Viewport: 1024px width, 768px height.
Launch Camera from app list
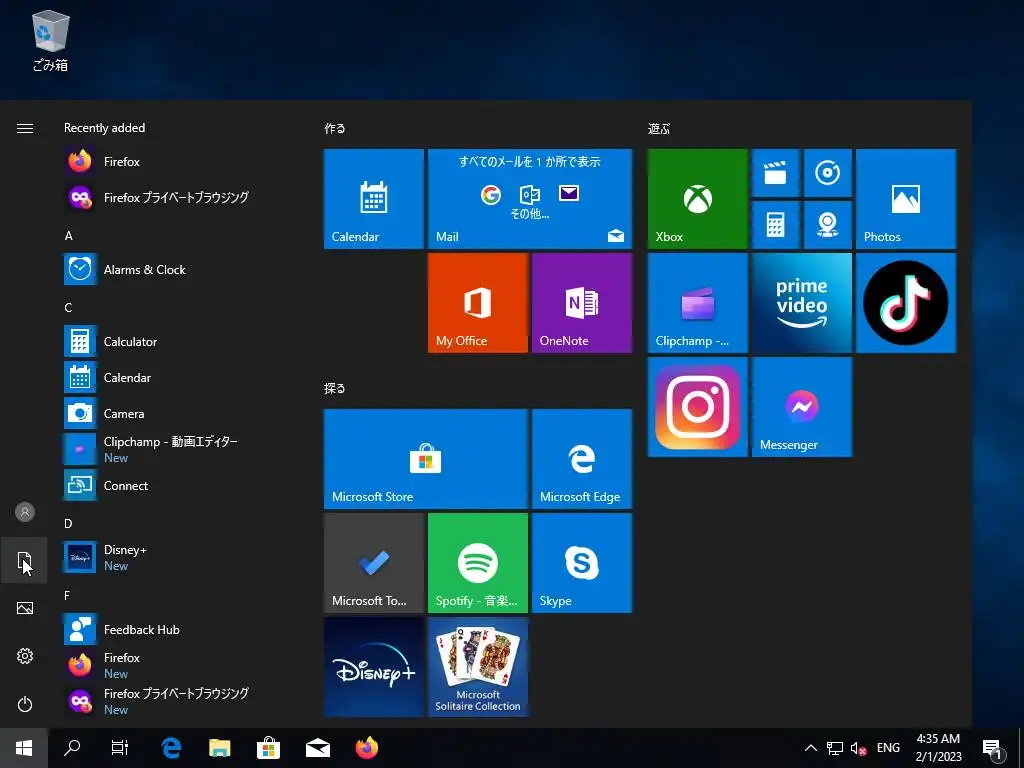[x=182, y=413]
